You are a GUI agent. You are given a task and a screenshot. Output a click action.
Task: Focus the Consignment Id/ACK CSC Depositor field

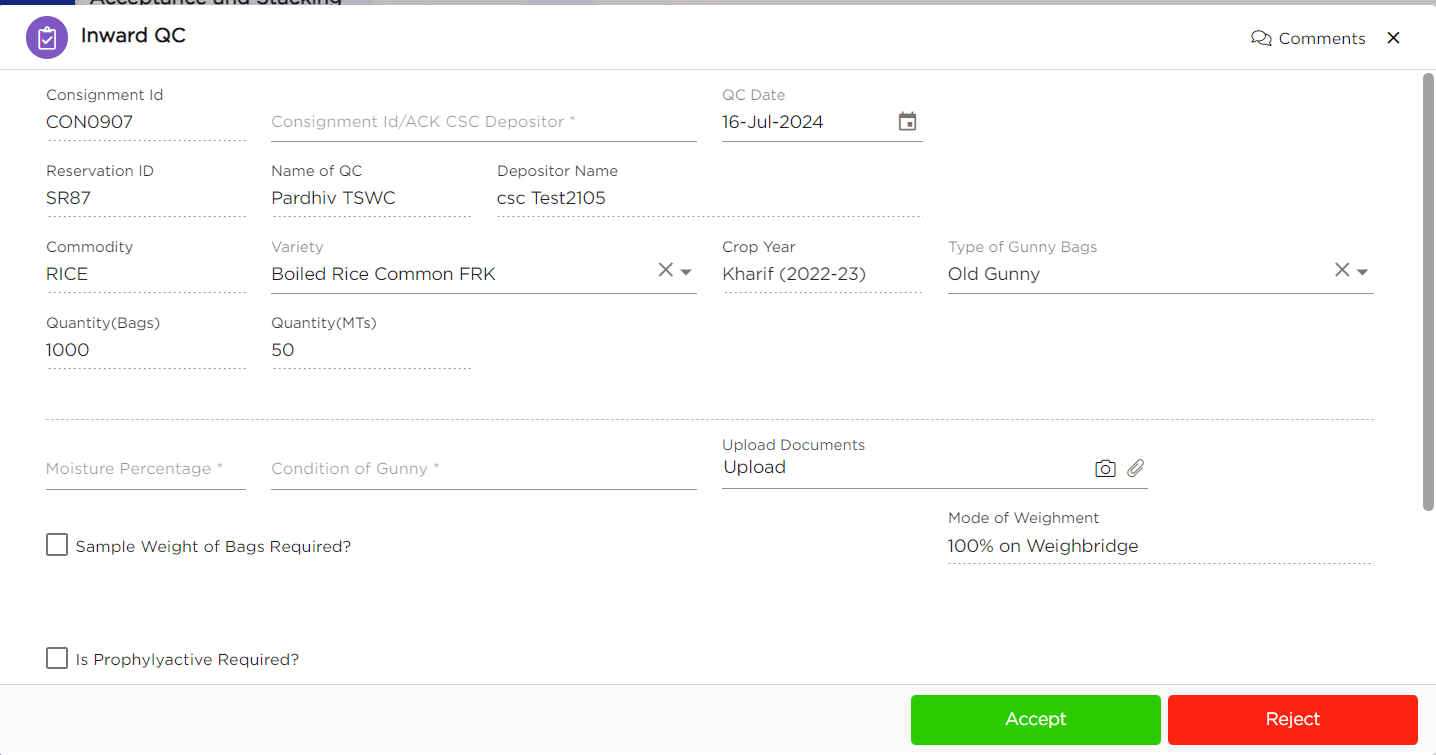tap(484, 122)
